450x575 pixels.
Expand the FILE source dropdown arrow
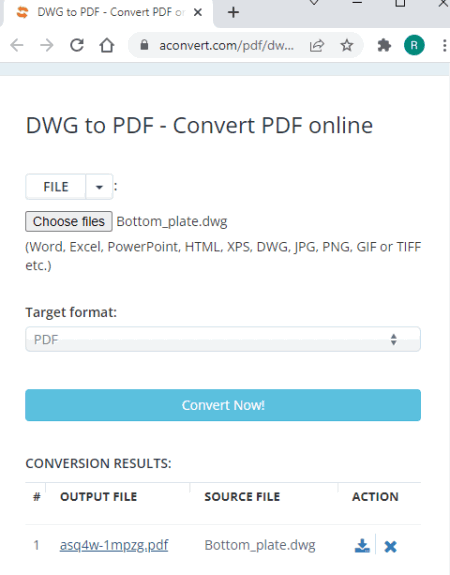click(x=99, y=187)
